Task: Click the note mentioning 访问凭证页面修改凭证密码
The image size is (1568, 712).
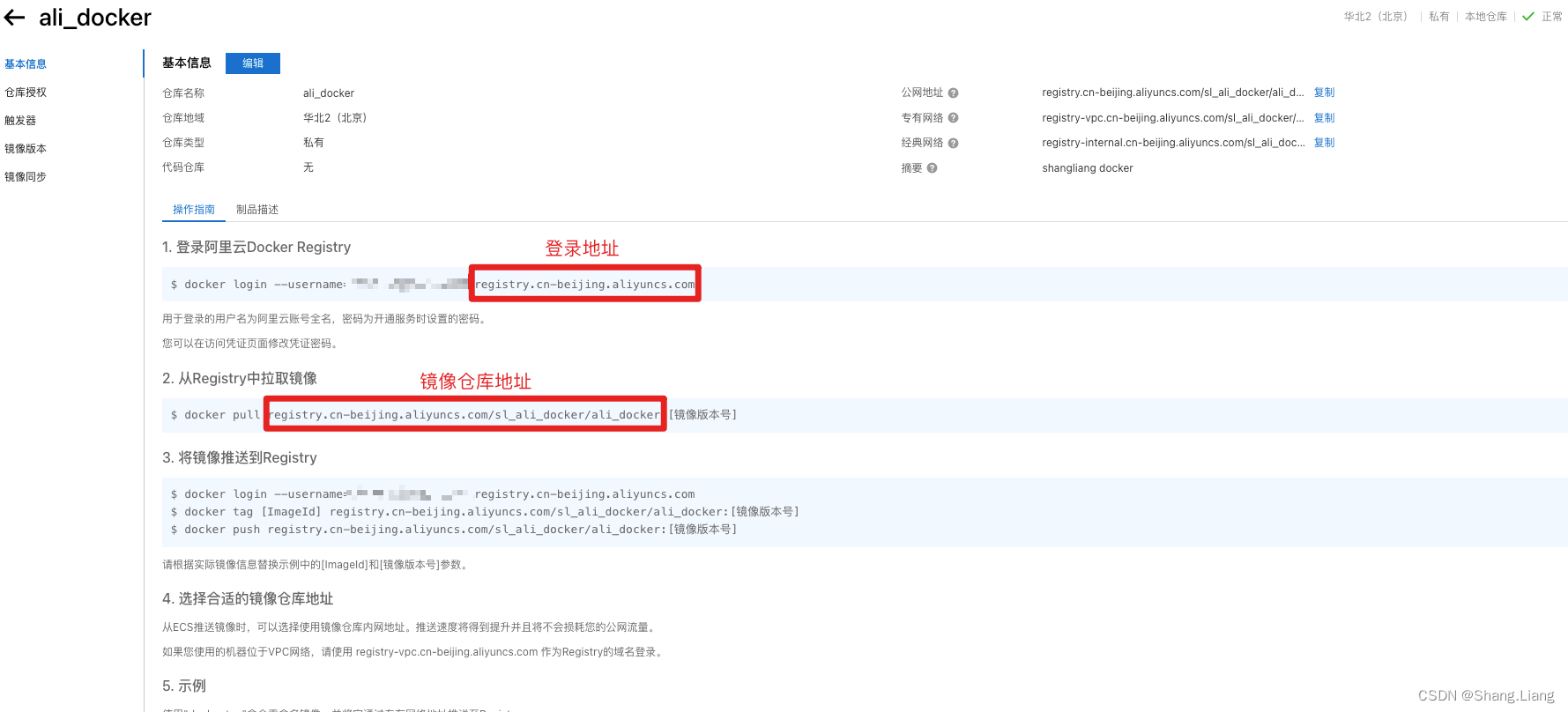Action: point(252,344)
